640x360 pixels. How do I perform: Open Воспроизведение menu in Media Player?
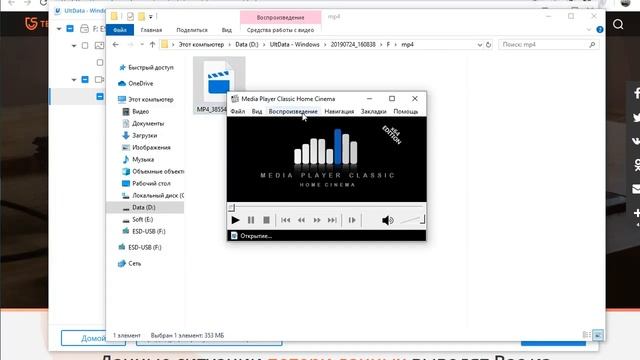coord(293,111)
